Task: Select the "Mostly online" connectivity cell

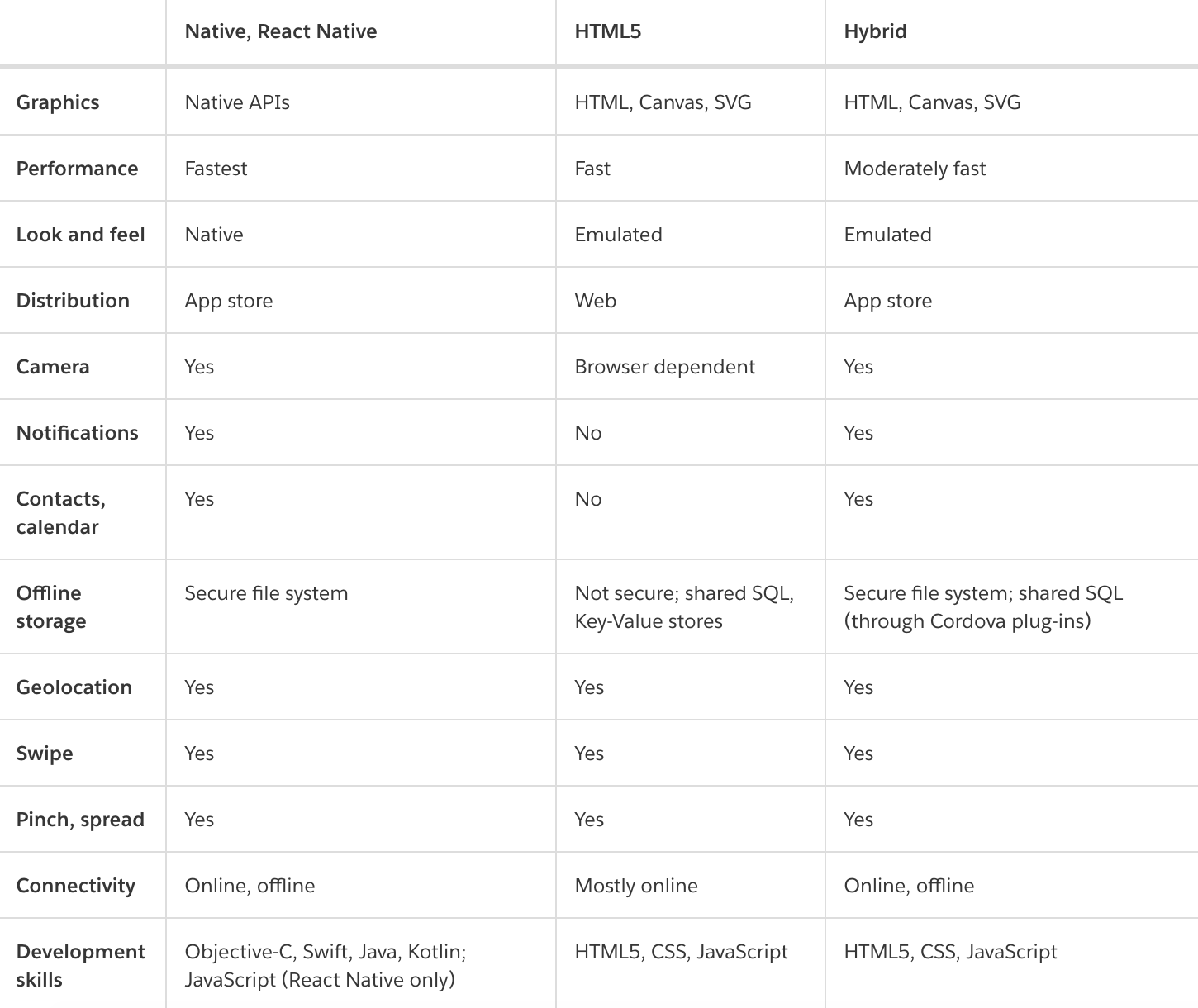Action: (636, 886)
